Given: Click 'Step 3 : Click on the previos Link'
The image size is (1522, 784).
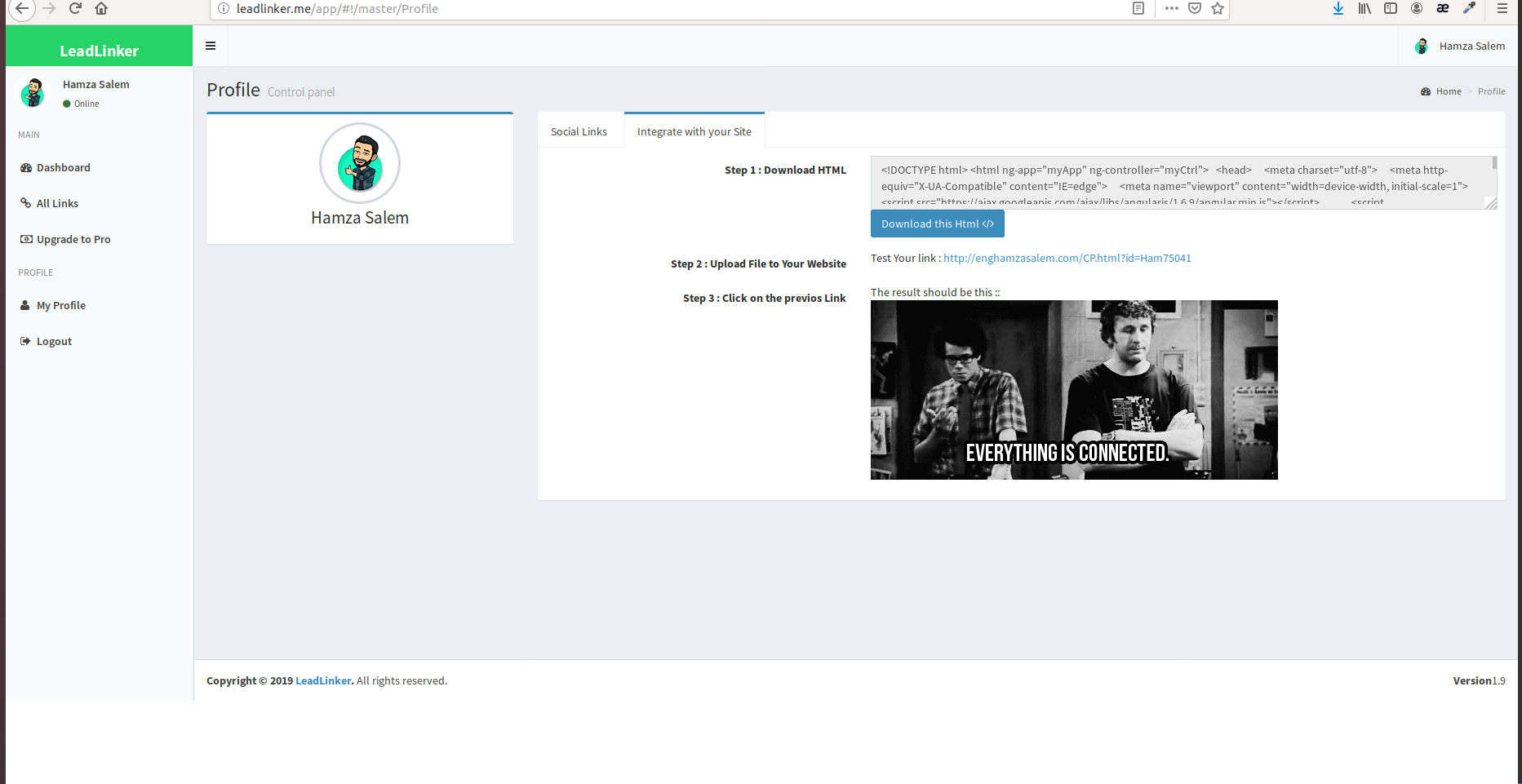Looking at the screenshot, I should pyautogui.click(x=765, y=298).
